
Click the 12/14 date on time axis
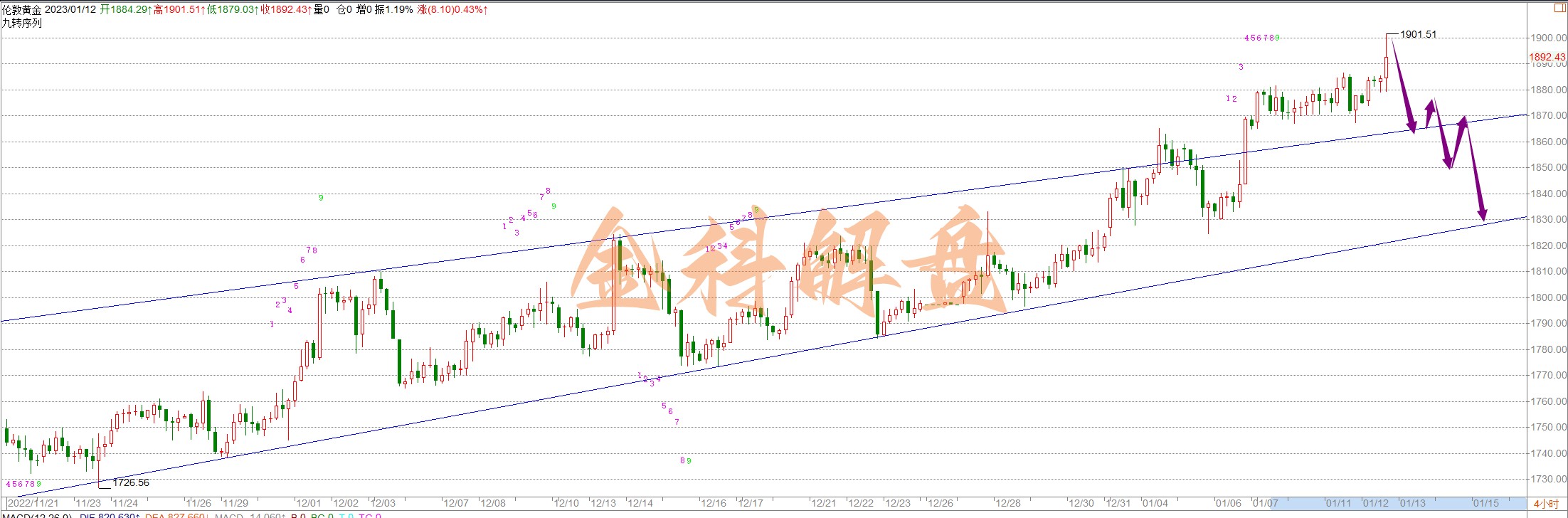click(x=640, y=503)
